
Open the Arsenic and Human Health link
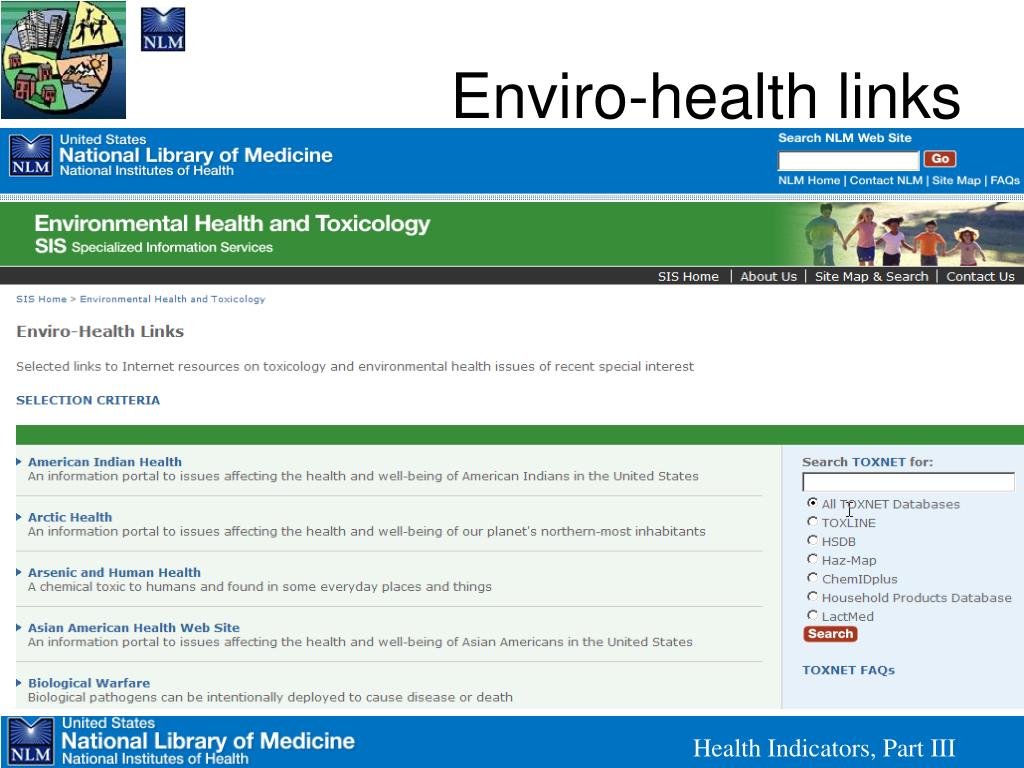pos(114,573)
